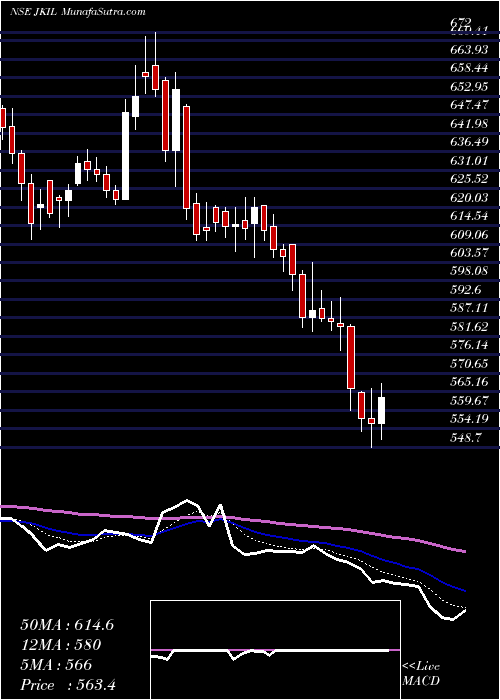The image size is (500, 700).
Task: Click the 587.11 price axis label
Action: click(x=469, y=308)
